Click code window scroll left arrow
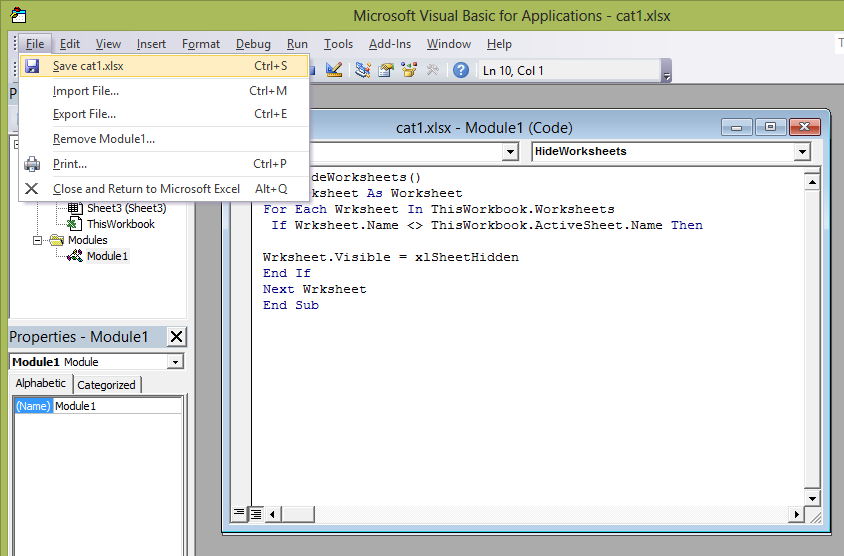This screenshot has width=844, height=556. point(272,515)
